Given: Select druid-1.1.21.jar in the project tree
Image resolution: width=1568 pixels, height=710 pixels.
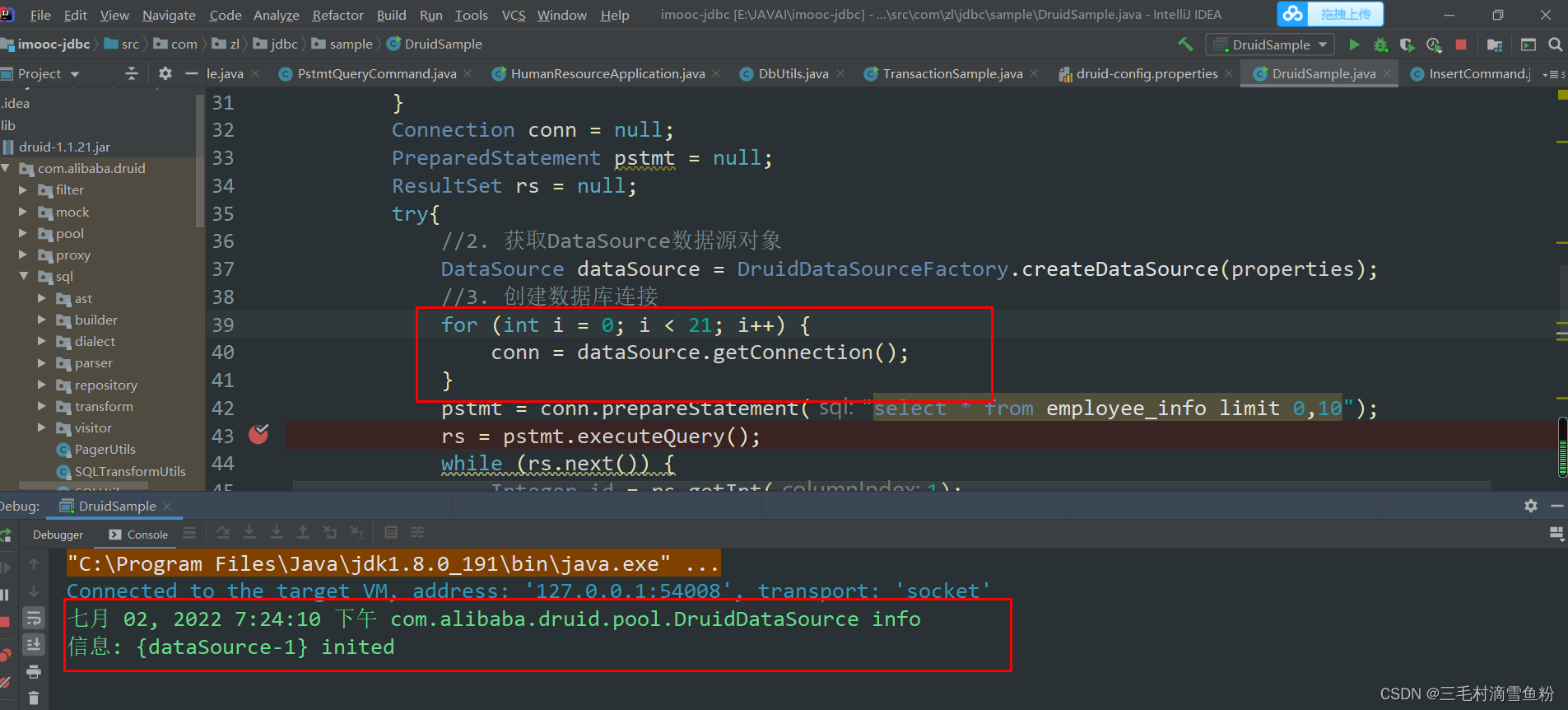Looking at the screenshot, I should pos(64,147).
